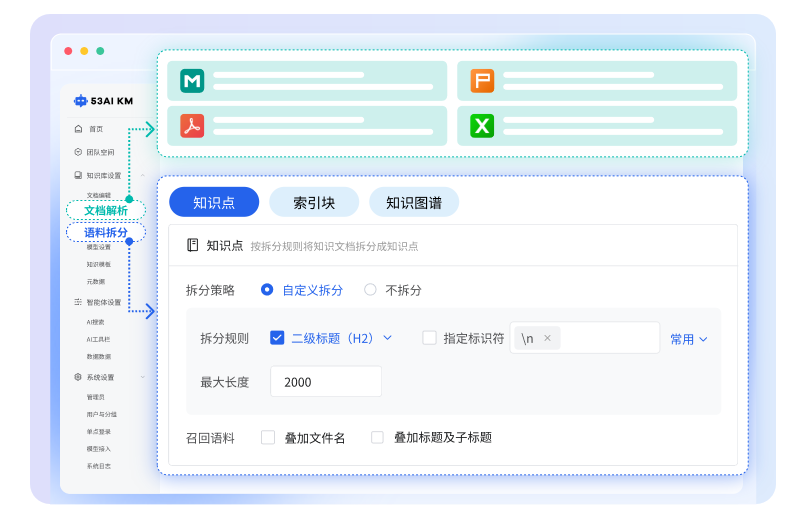
Task: Click the identifier input box containing \n
Action: pos(585,338)
